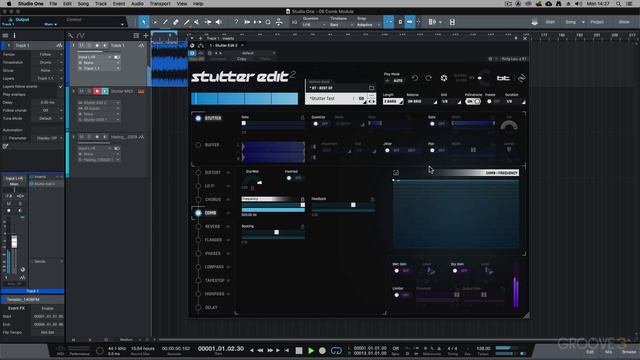The width and height of the screenshot is (640, 360).
Task: Open the Stutter Edit 2 insert dropdown
Action: click(x=227, y=45)
